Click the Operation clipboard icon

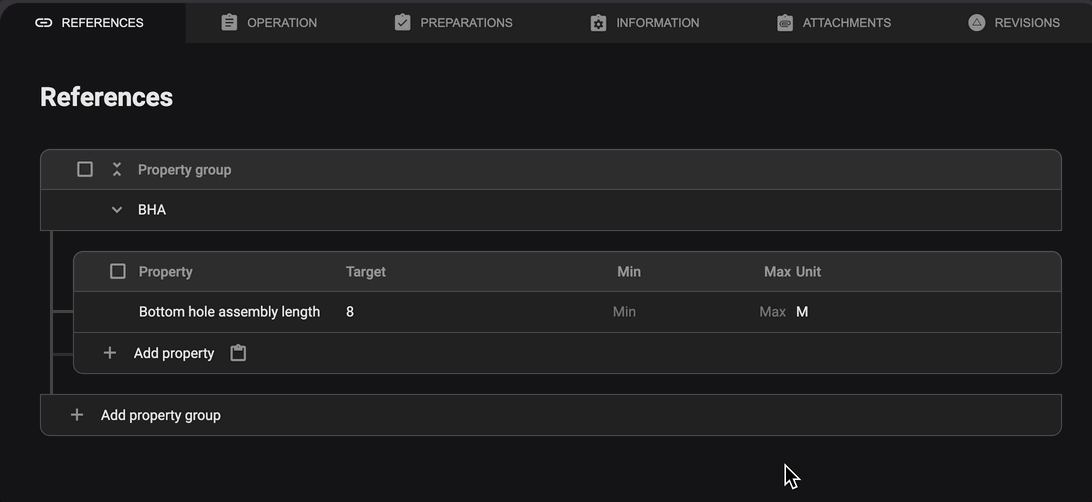(229, 23)
